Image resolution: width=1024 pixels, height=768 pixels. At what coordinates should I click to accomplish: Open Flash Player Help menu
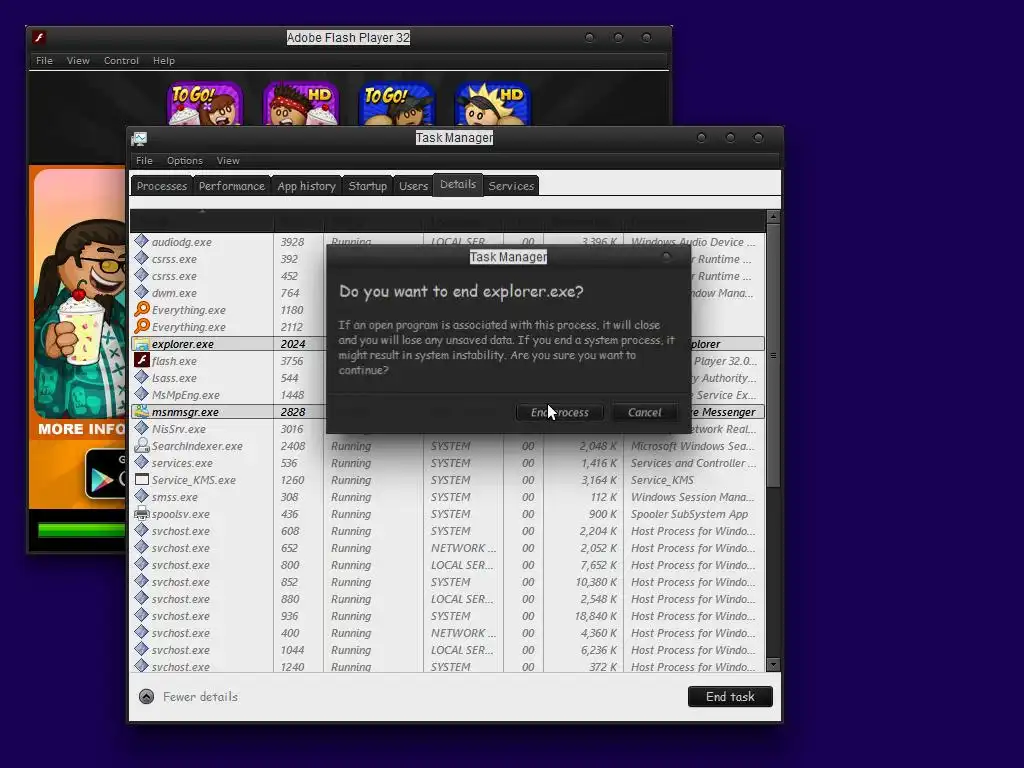[164, 61]
